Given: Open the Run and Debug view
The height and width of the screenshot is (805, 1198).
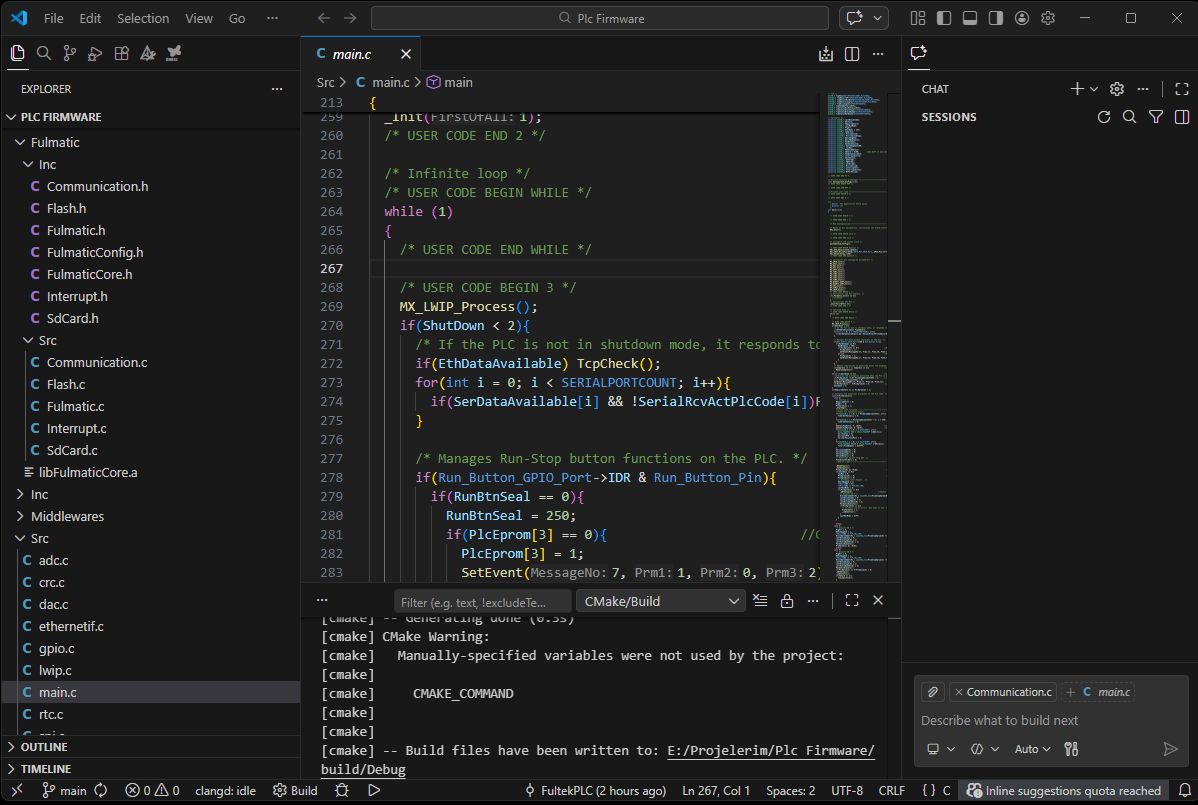Looking at the screenshot, I should 95,54.
